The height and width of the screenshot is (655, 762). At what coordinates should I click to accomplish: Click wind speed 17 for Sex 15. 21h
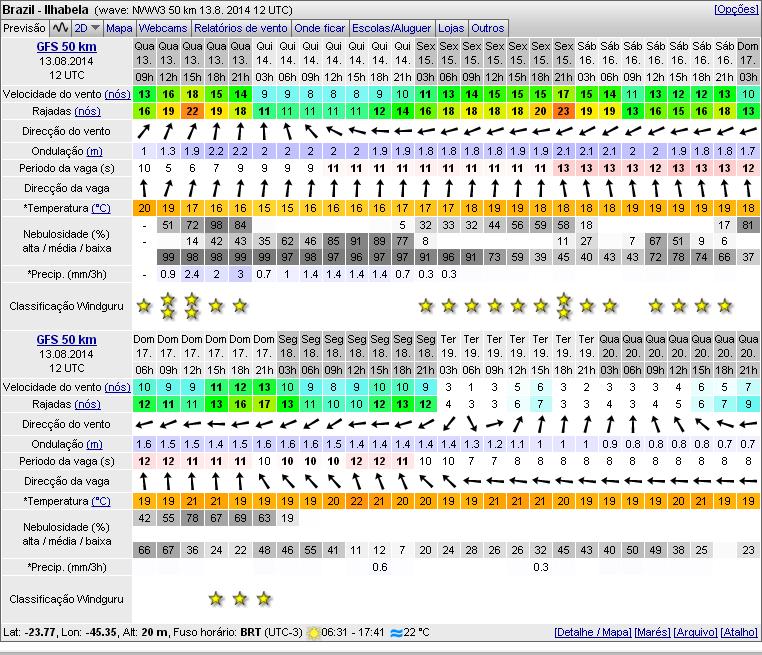[563, 94]
